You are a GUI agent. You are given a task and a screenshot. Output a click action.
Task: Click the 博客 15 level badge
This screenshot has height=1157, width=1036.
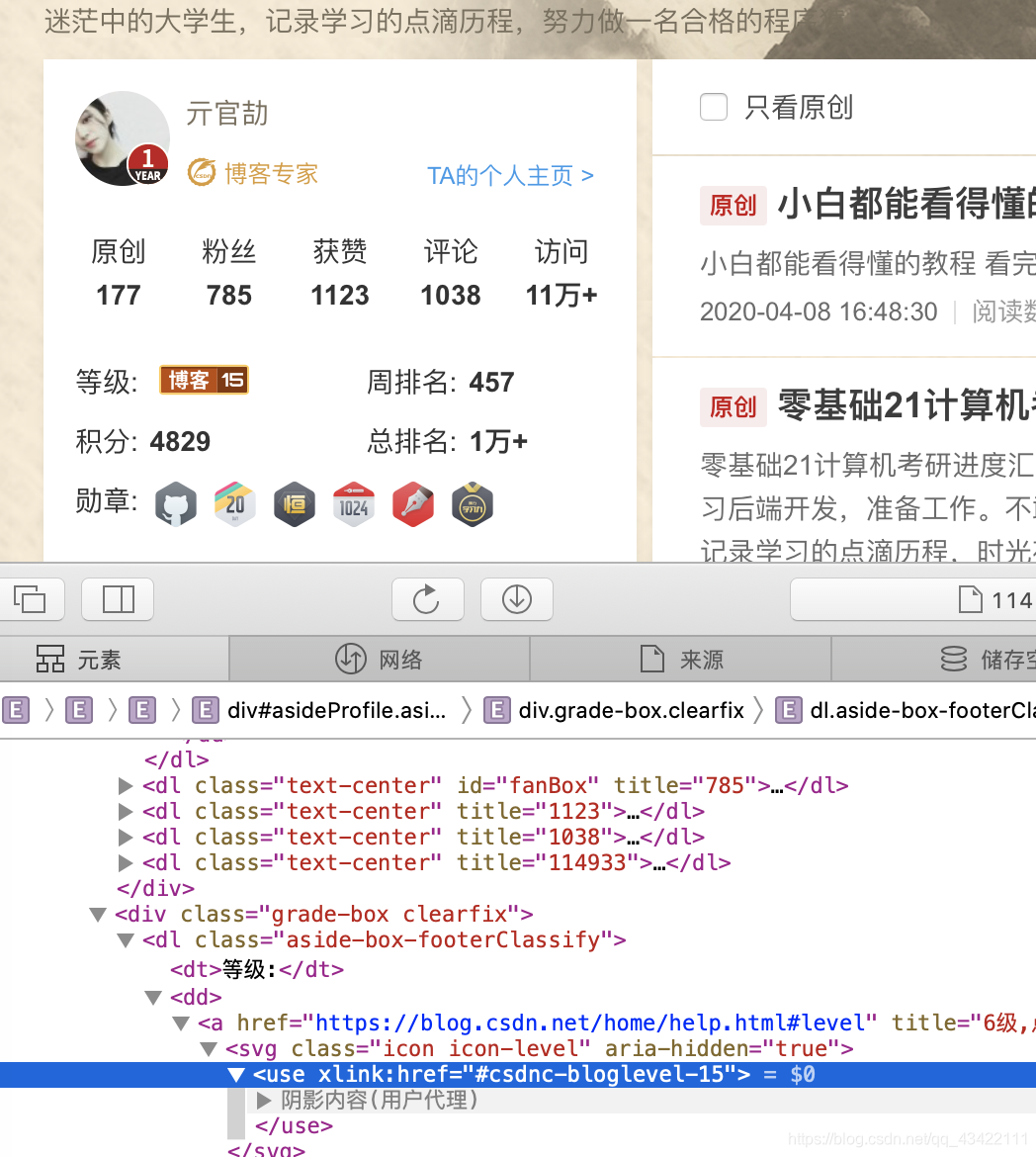(204, 381)
